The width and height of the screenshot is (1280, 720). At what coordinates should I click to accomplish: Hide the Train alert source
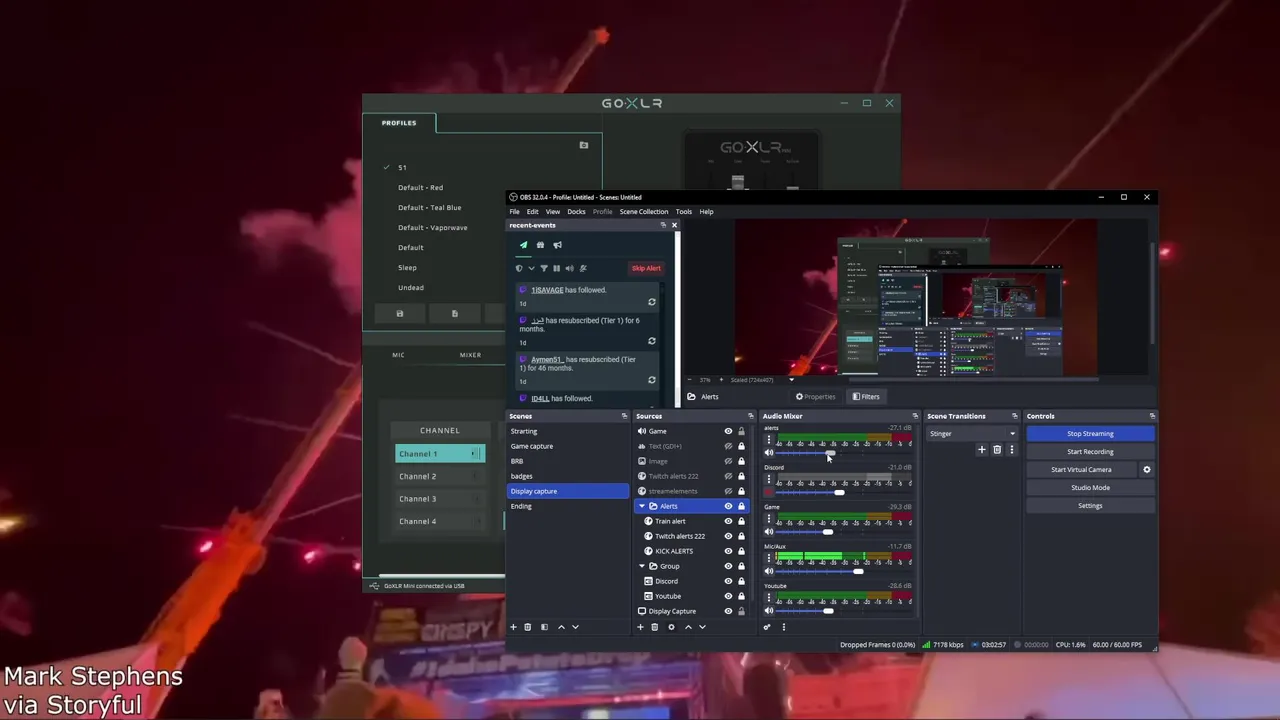(x=728, y=521)
